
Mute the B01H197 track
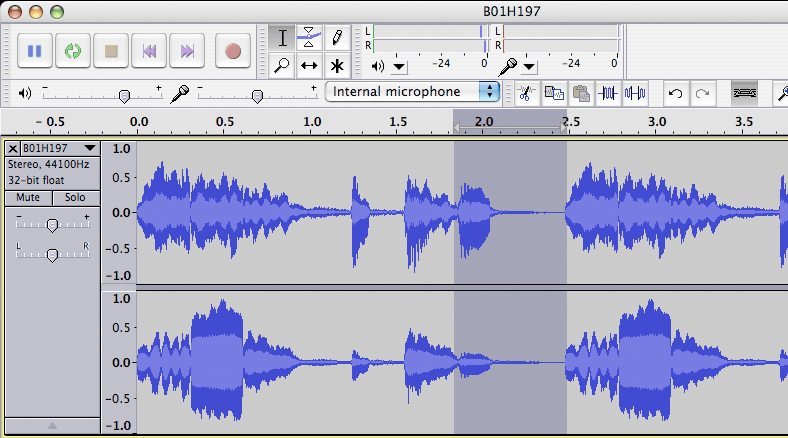tap(28, 197)
